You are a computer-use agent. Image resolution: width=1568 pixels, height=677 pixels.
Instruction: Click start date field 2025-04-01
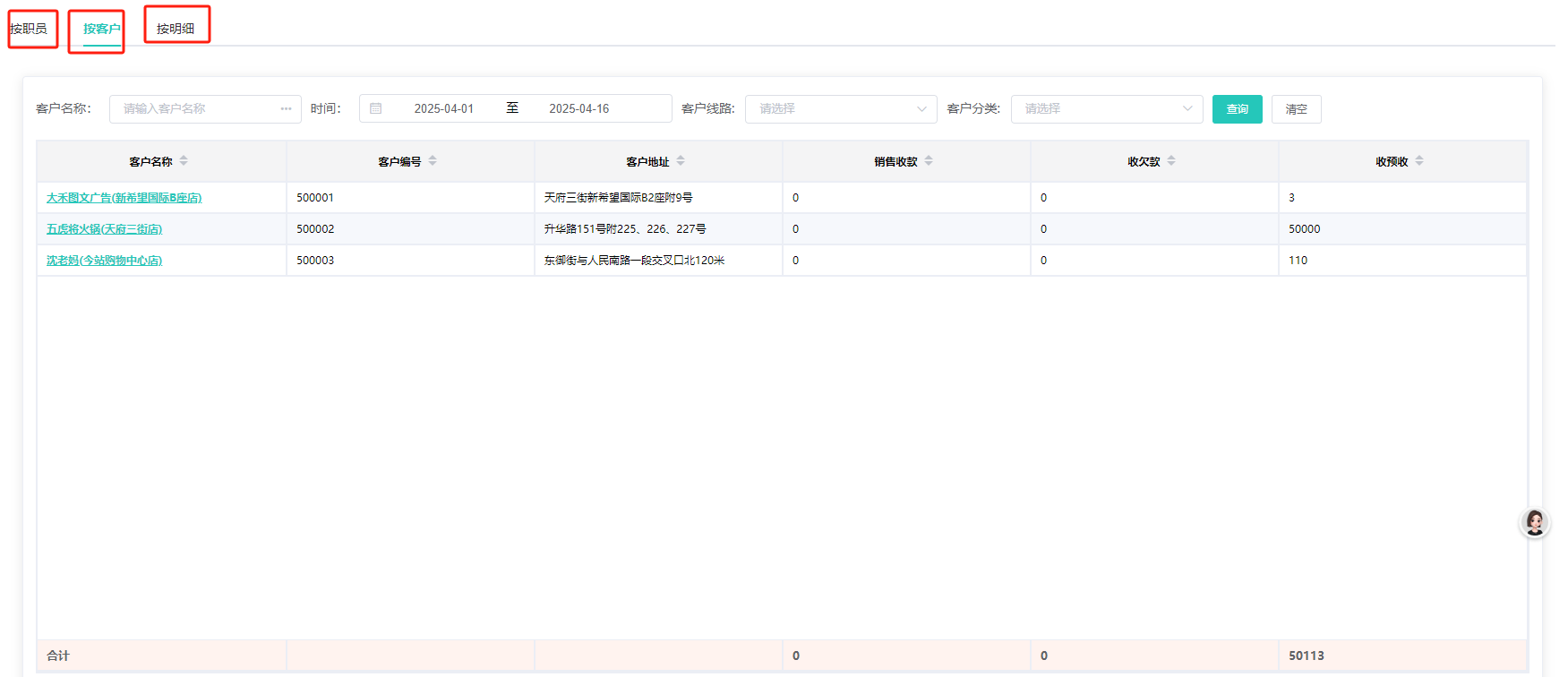click(x=443, y=108)
